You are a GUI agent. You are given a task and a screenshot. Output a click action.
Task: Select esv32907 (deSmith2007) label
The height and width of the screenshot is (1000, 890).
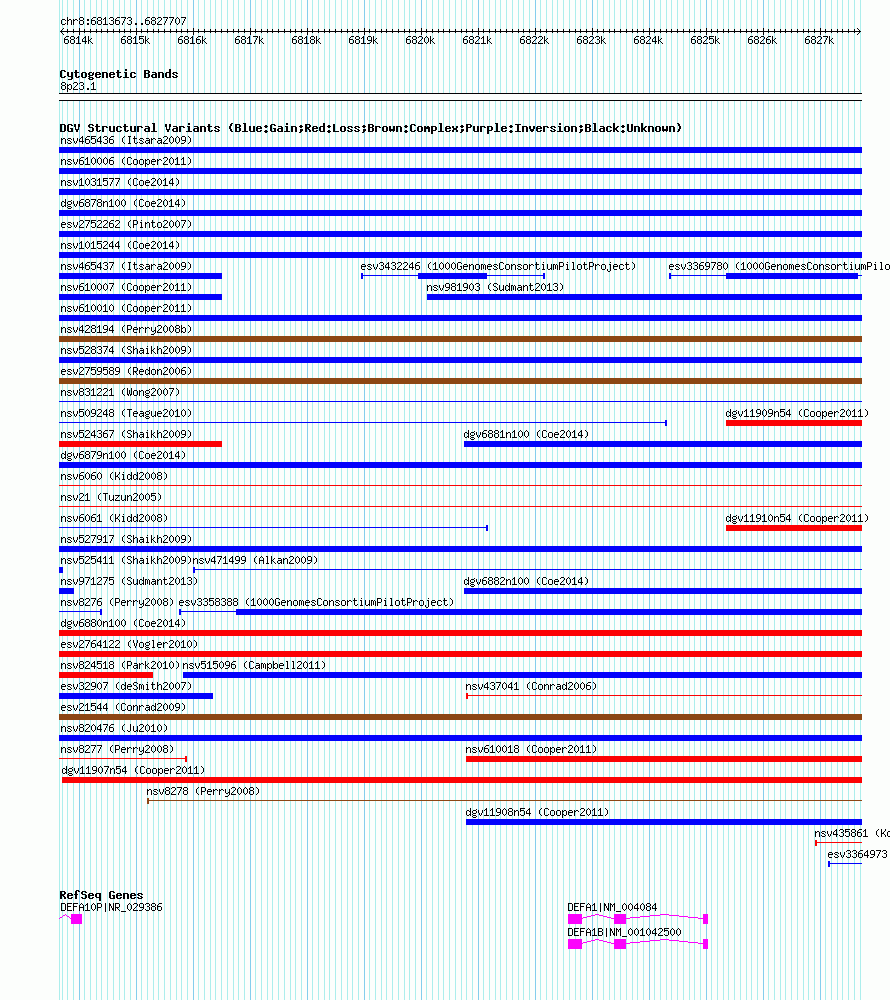(x=126, y=688)
